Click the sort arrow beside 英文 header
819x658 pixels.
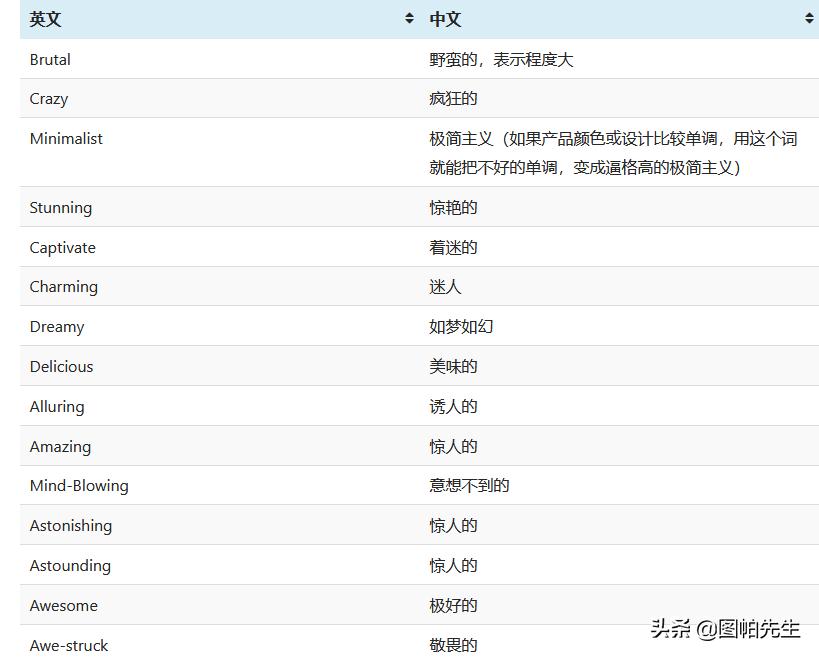pos(409,17)
